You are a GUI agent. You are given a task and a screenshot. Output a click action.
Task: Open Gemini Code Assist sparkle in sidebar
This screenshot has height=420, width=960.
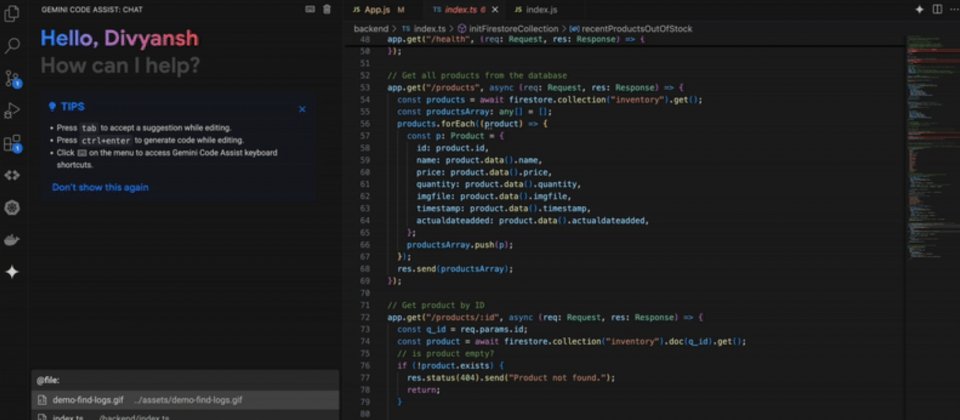click(x=13, y=272)
